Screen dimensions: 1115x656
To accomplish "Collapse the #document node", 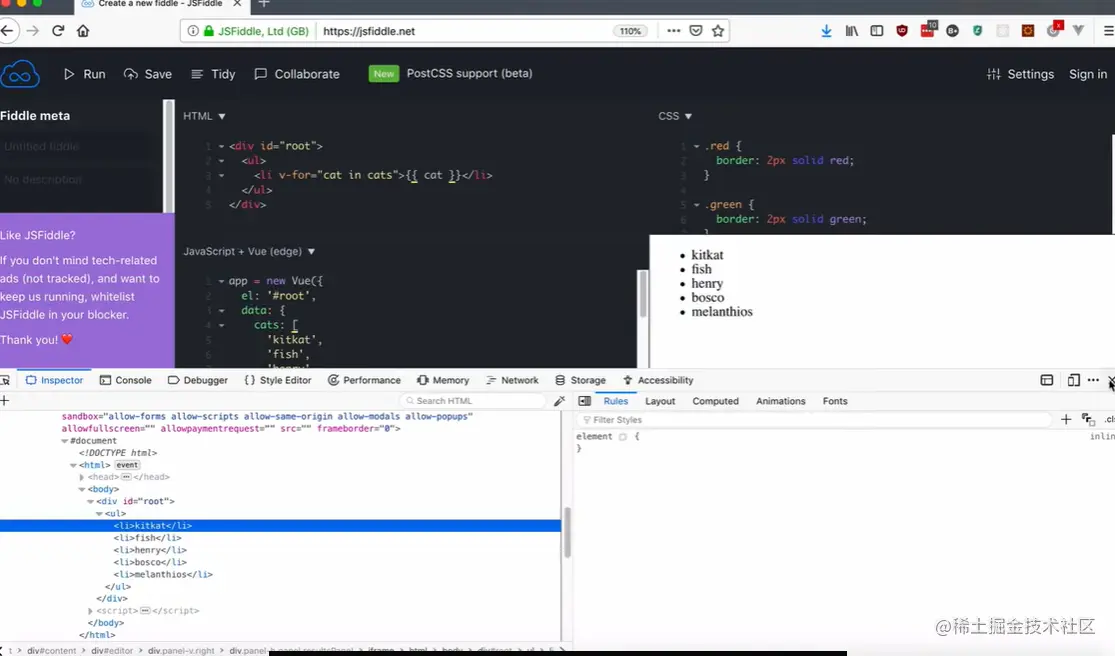I will pos(65,441).
